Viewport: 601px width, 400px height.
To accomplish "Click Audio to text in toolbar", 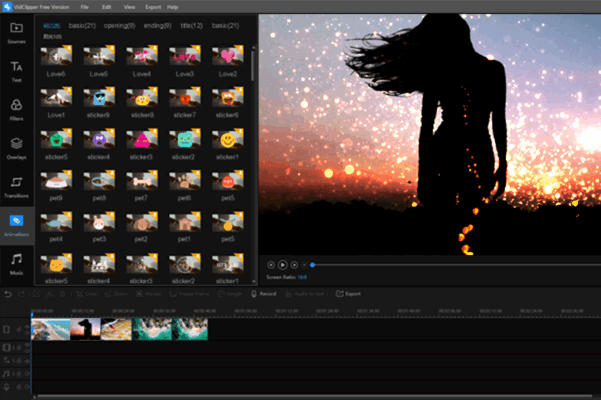I will tap(305, 294).
